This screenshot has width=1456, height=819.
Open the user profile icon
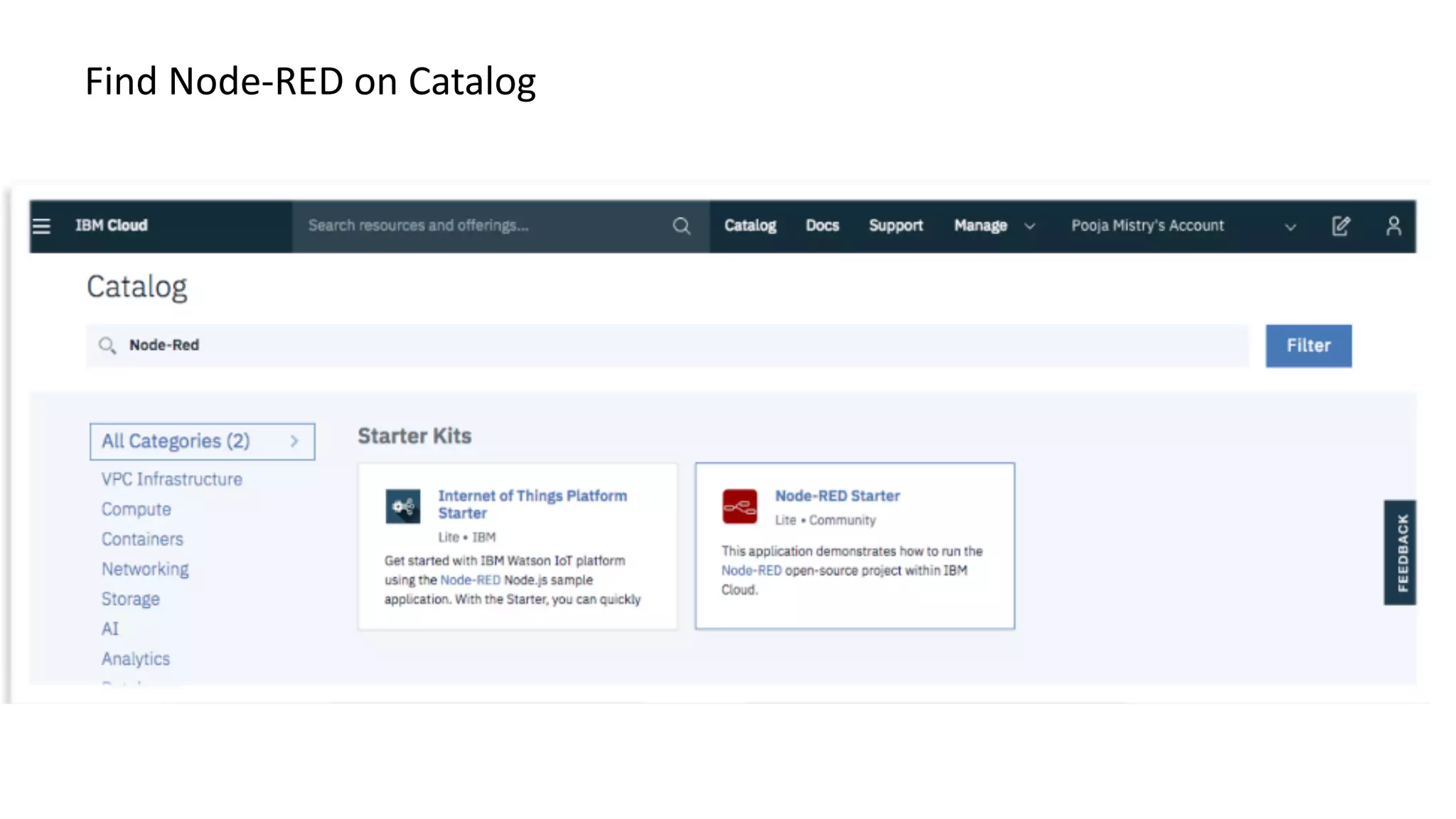pyautogui.click(x=1393, y=226)
